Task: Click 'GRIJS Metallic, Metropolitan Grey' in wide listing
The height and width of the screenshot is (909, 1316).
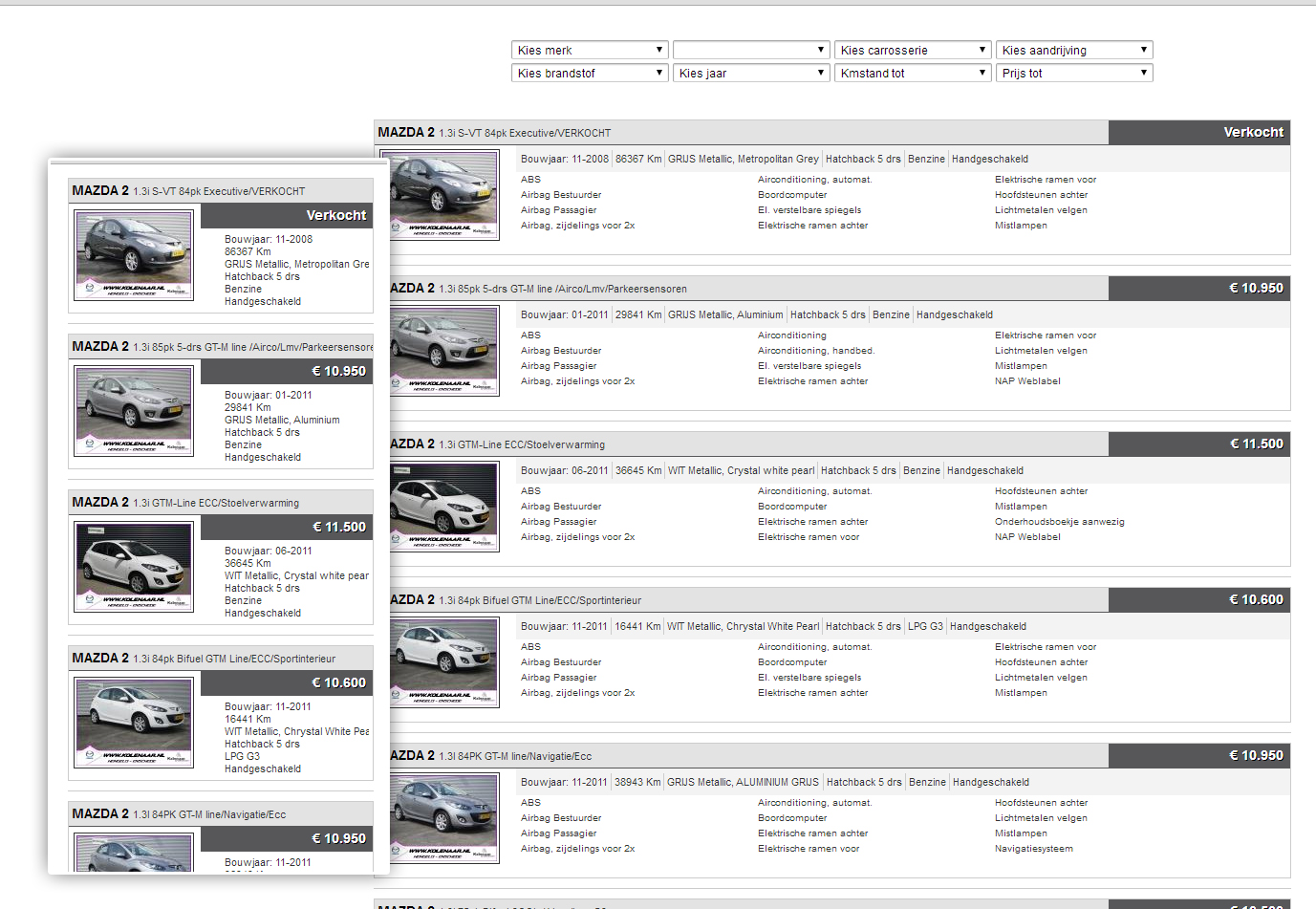Action: coord(744,160)
